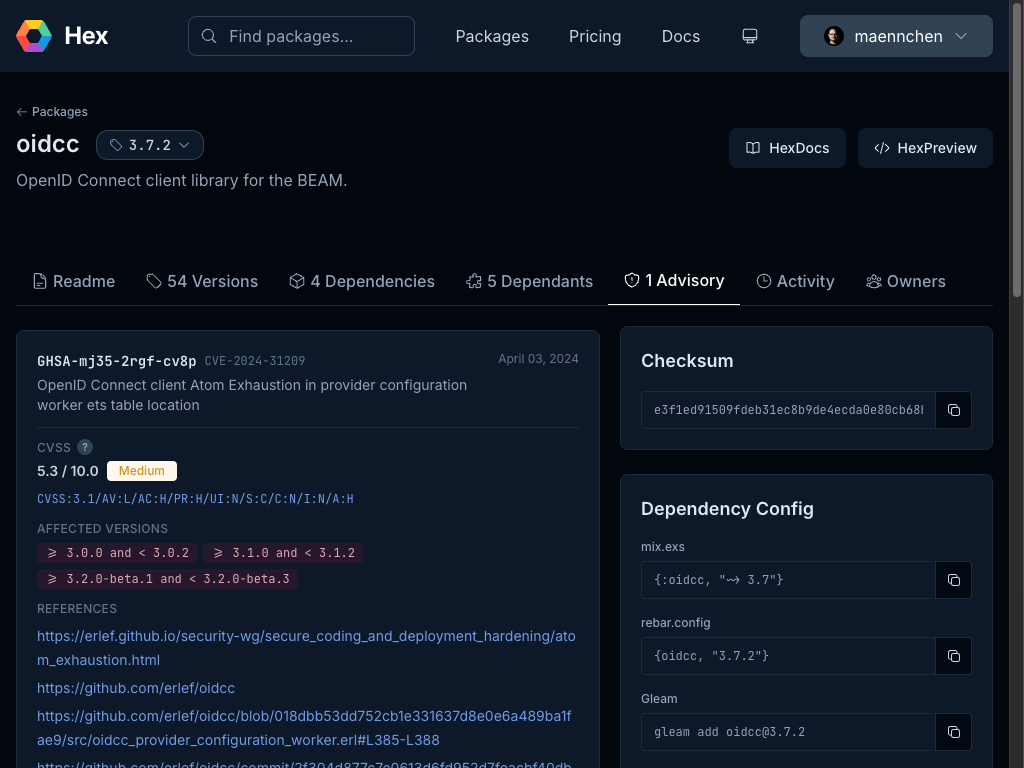The image size is (1024, 768).
Task: Open the CVSS:3.1 vector string link
Action: (195, 499)
